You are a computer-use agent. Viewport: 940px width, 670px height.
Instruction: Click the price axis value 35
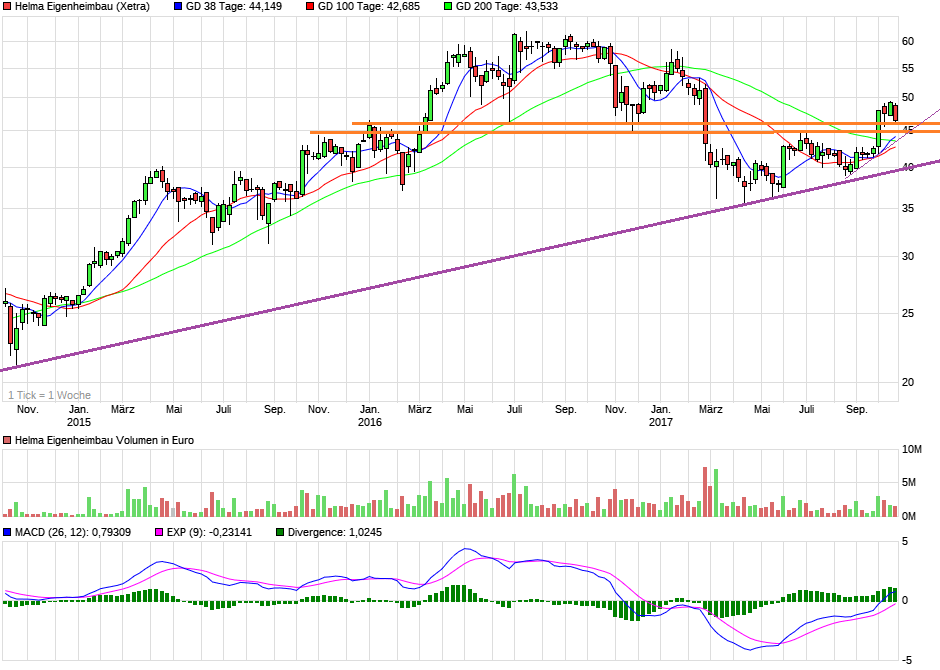(x=908, y=209)
